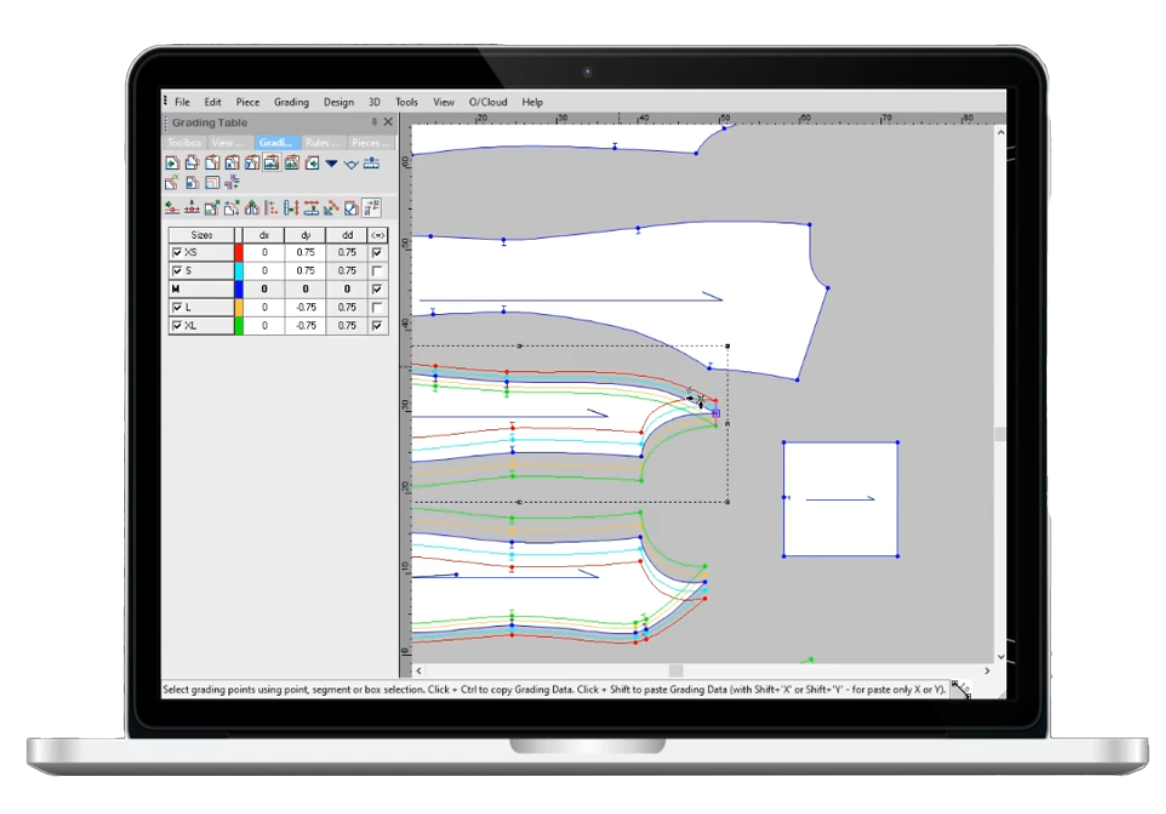The image size is (1166, 814).
Task: Click the horizontal scrollbar right arrow
Action: (987, 671)
